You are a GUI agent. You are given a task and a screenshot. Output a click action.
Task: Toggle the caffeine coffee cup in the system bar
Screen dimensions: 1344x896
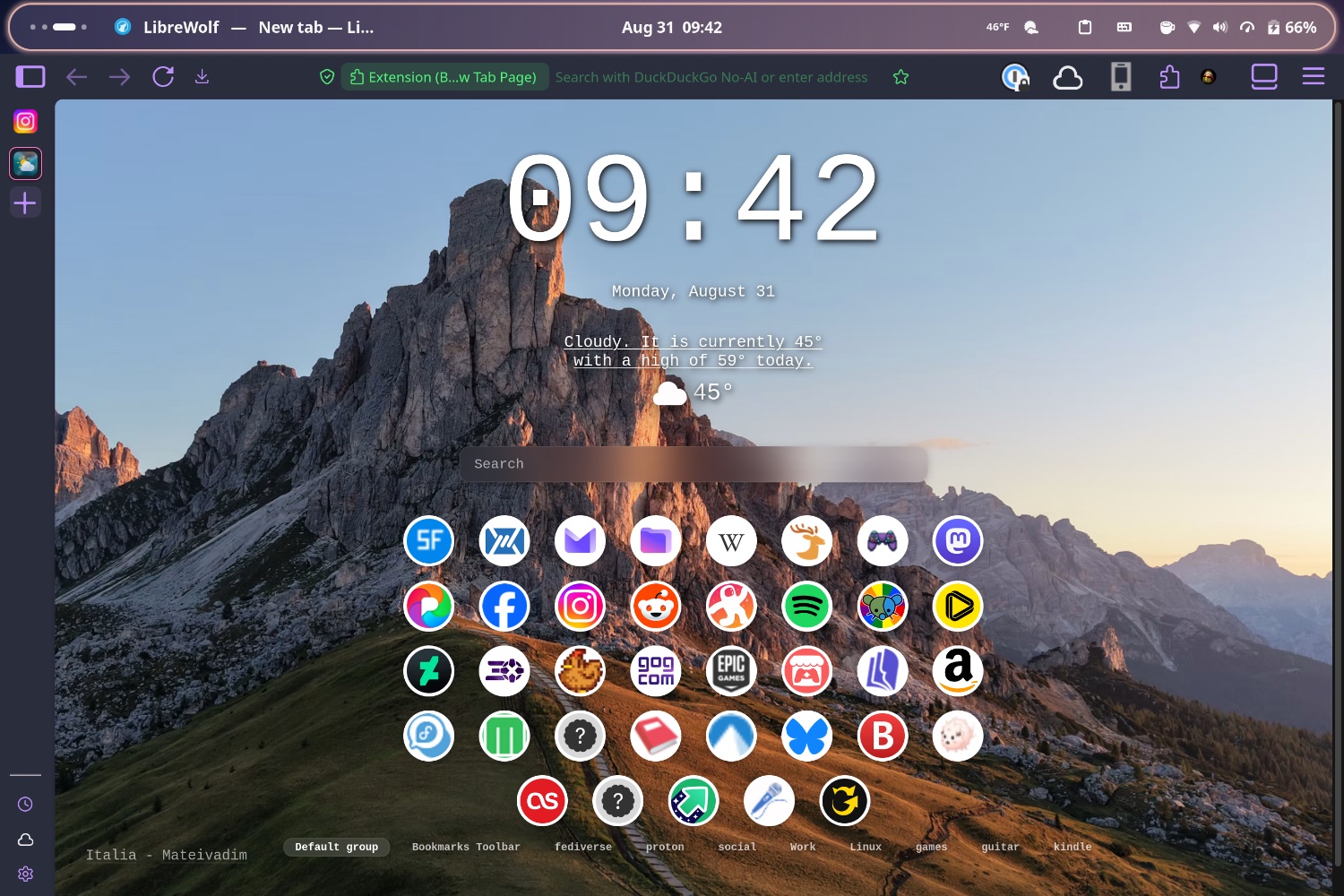pos(1167,28)
